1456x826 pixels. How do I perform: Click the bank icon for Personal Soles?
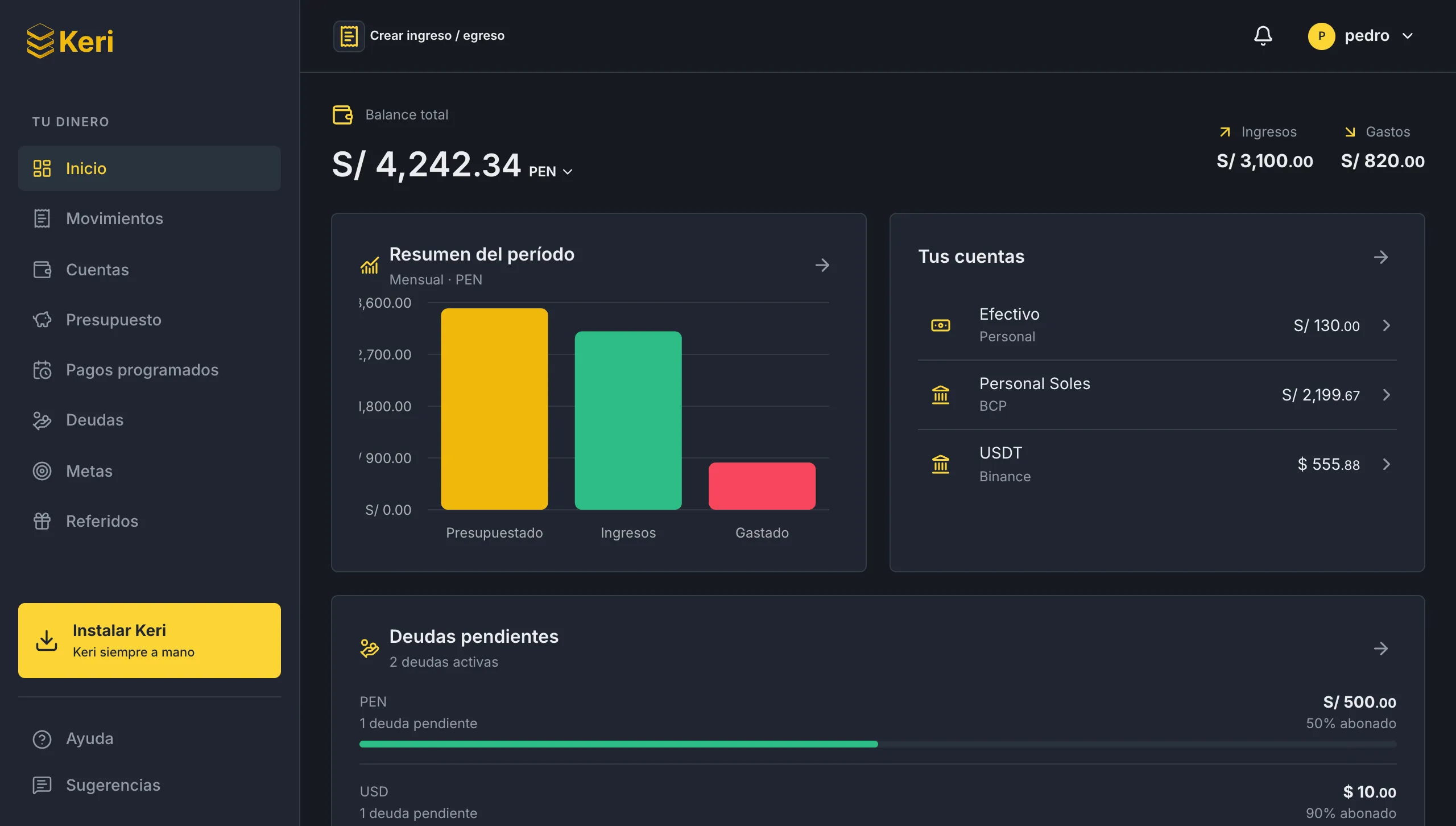click(940, 395)
